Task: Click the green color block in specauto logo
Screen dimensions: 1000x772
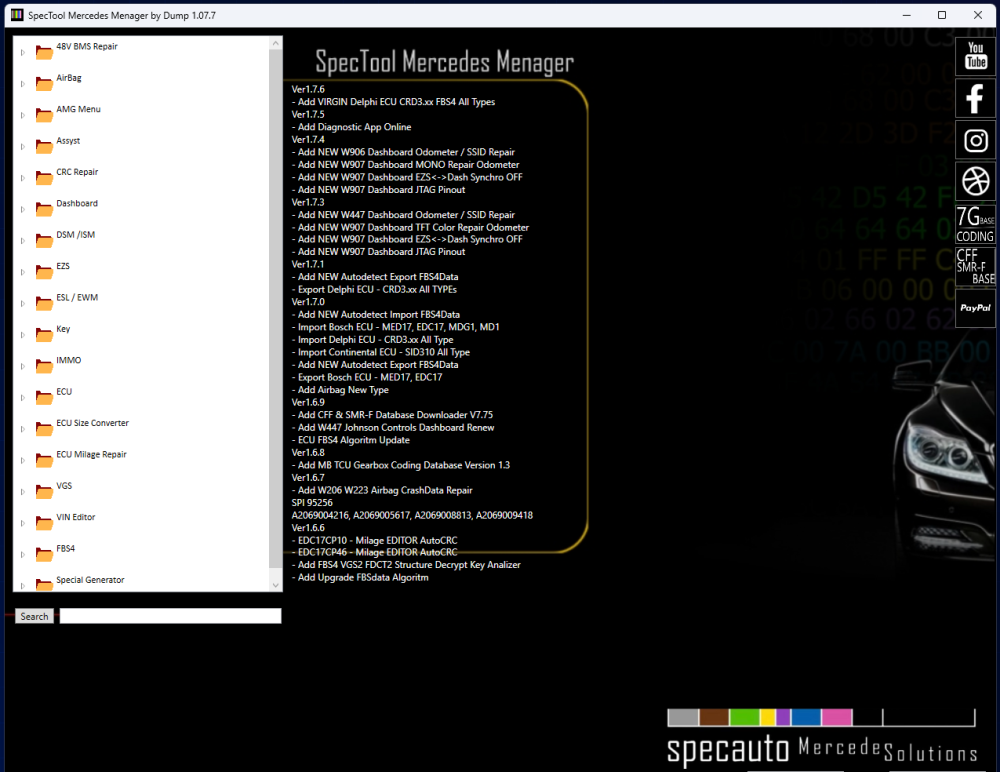Action: [744, 718]
